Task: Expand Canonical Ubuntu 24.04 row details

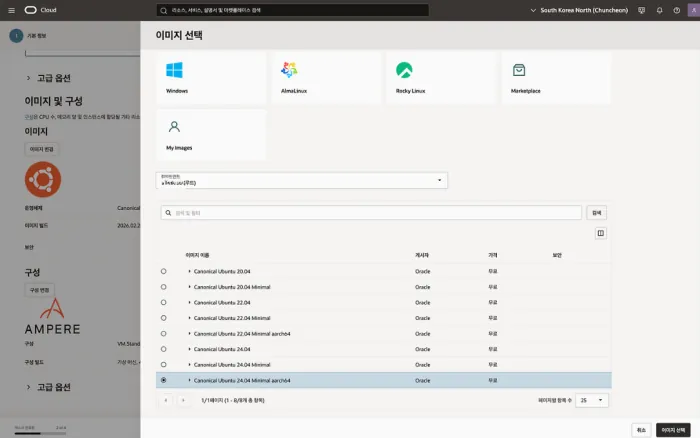Action: tap(189, 349)
